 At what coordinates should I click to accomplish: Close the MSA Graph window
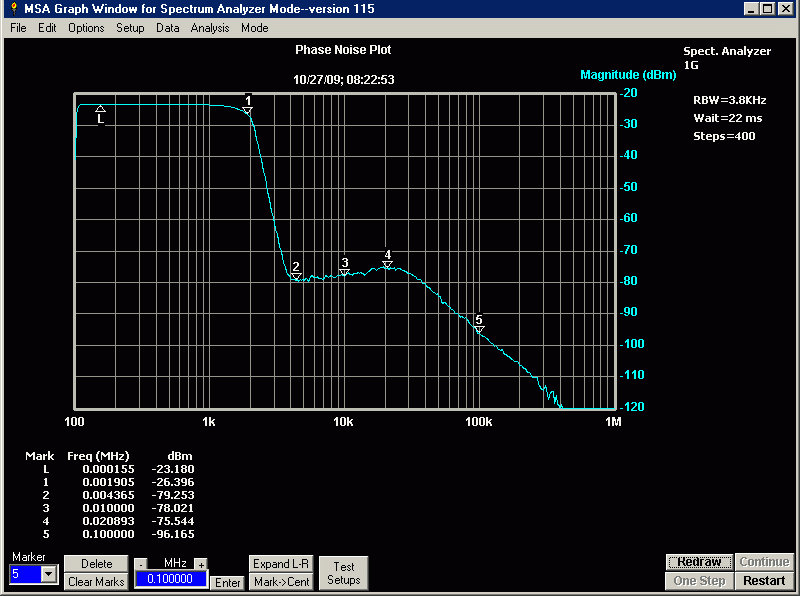(785, 9)
